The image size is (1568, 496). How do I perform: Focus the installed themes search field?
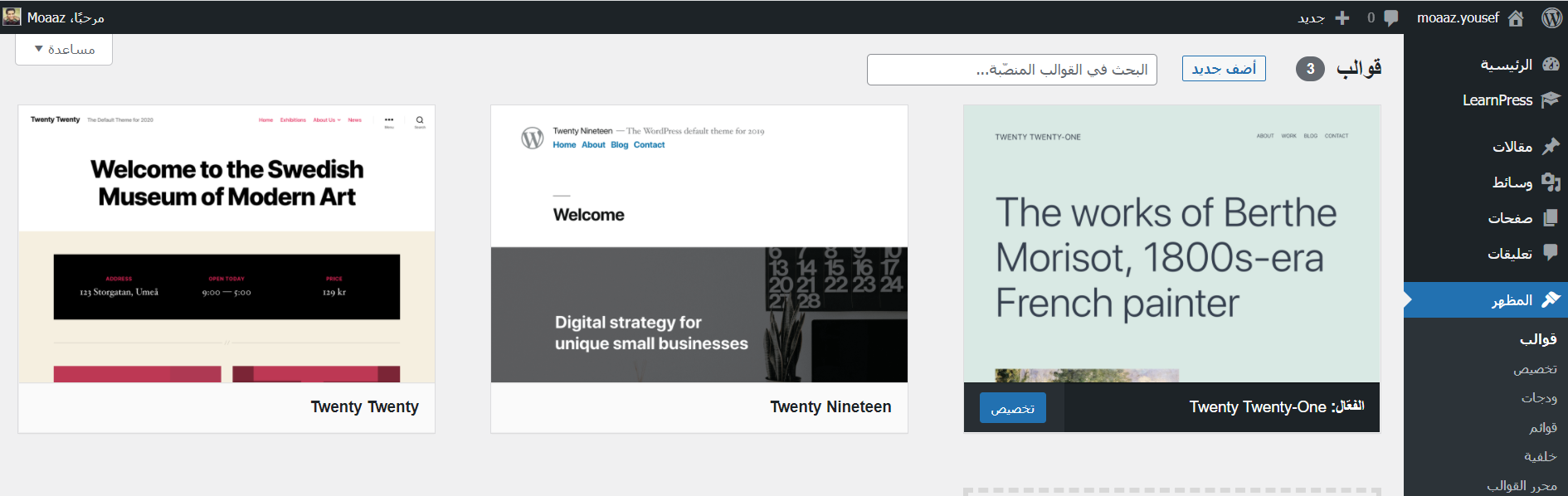pyautogui.click(x=1012, y=70)
